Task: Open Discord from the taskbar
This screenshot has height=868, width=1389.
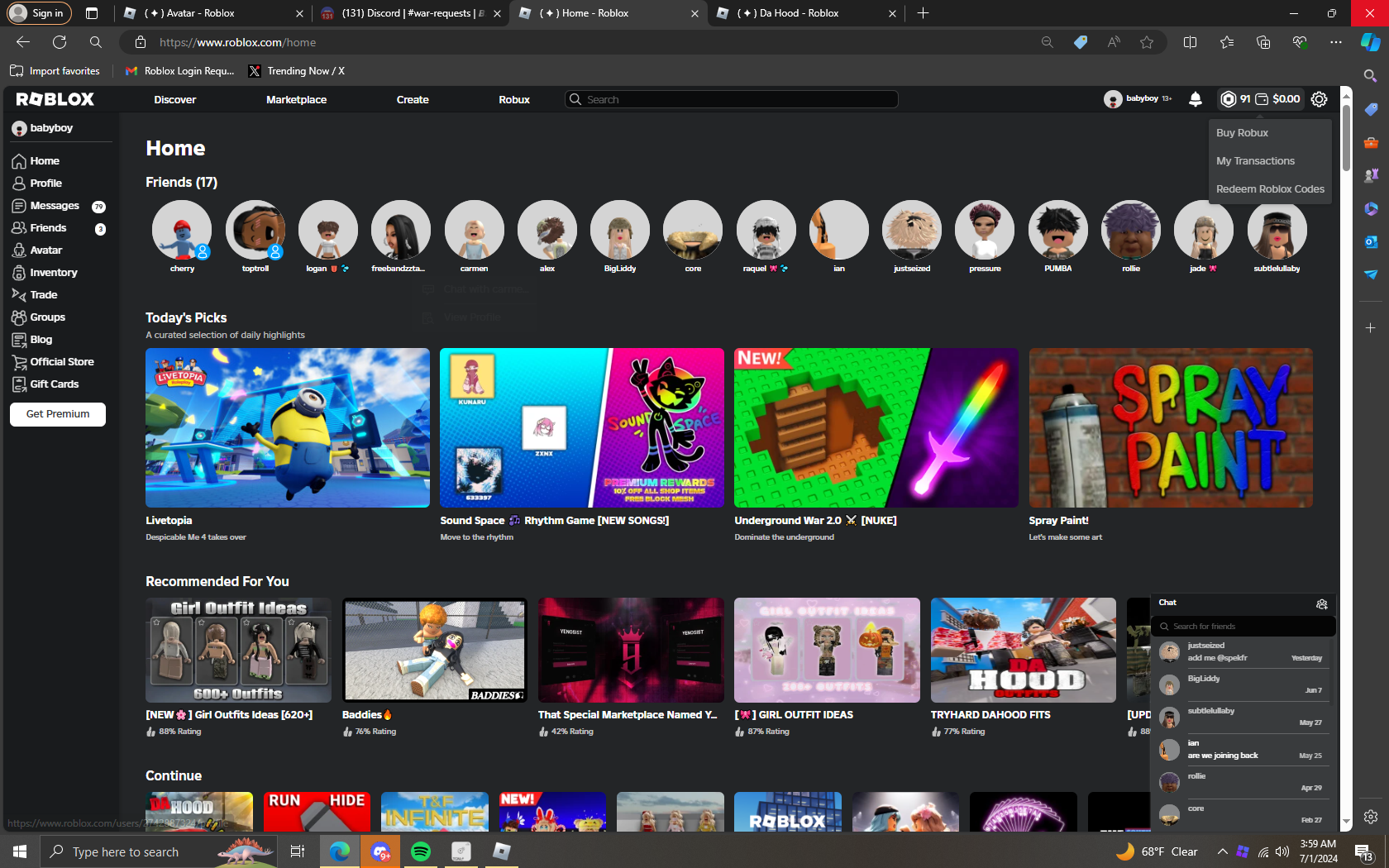Action: [380, 851]
